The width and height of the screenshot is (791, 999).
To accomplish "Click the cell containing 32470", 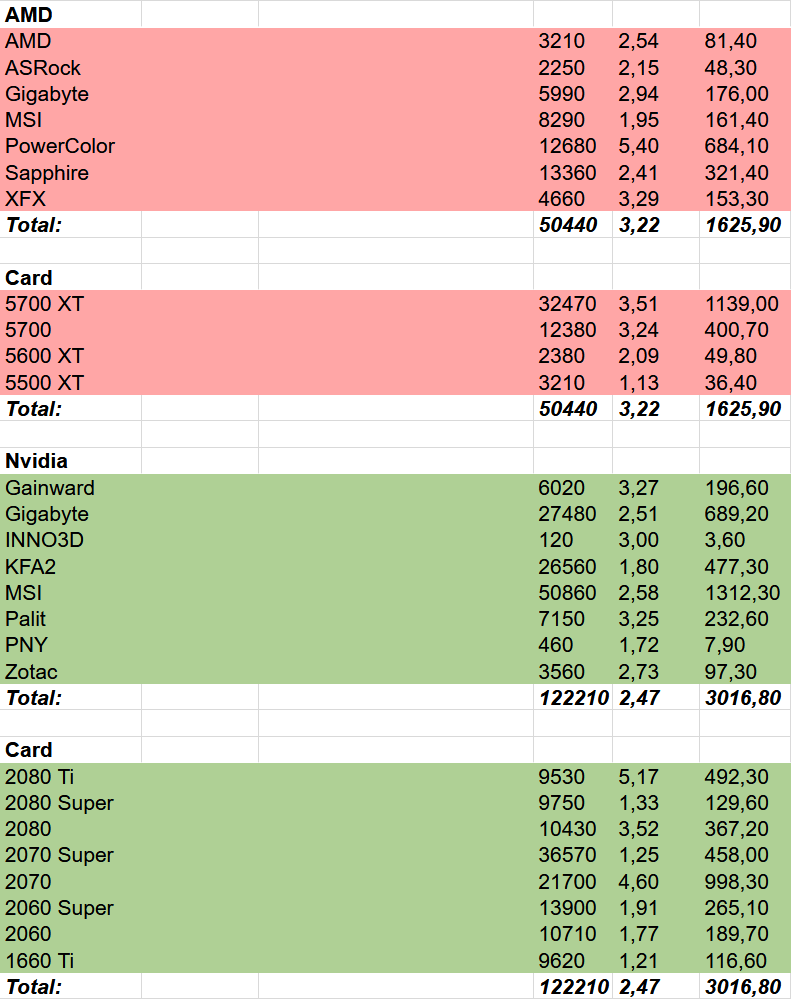I will [x=567, y=304].
